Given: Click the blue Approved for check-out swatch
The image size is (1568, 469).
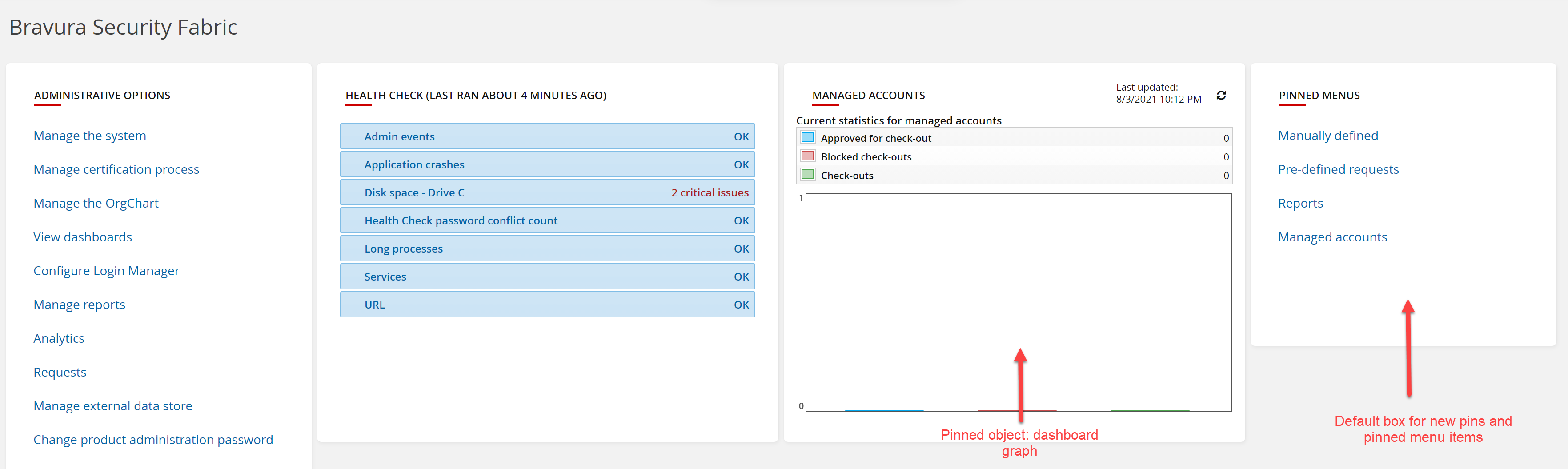Looking at the screenshot, I should pos(807,137).
